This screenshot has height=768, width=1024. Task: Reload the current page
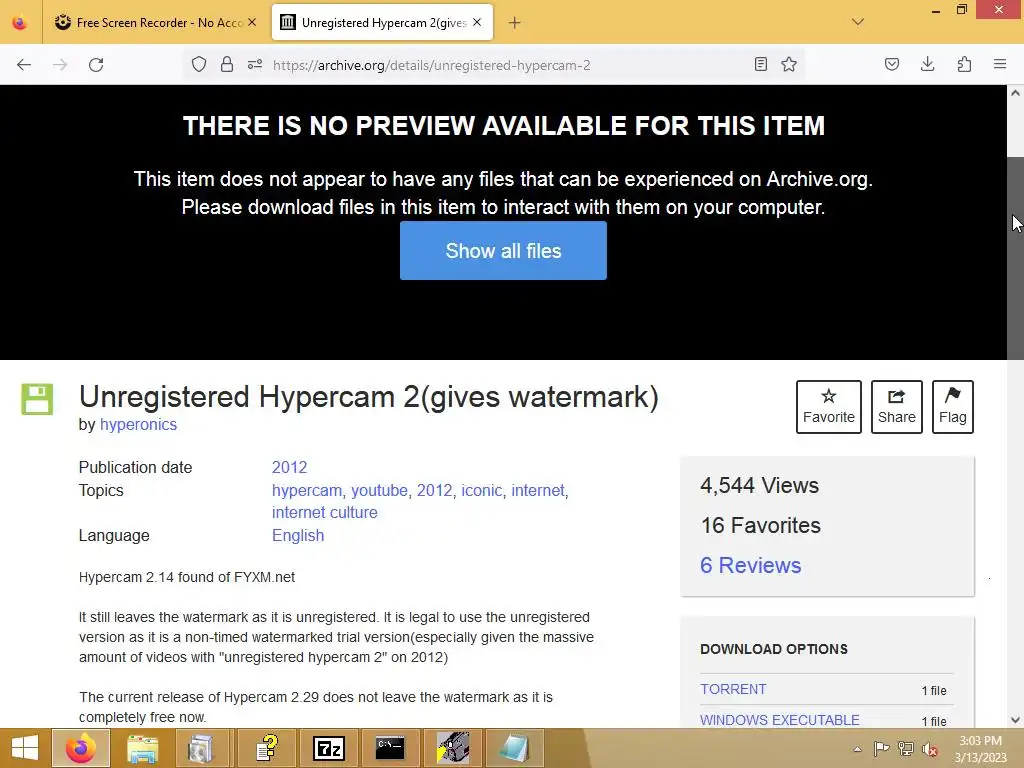[96, 65]
